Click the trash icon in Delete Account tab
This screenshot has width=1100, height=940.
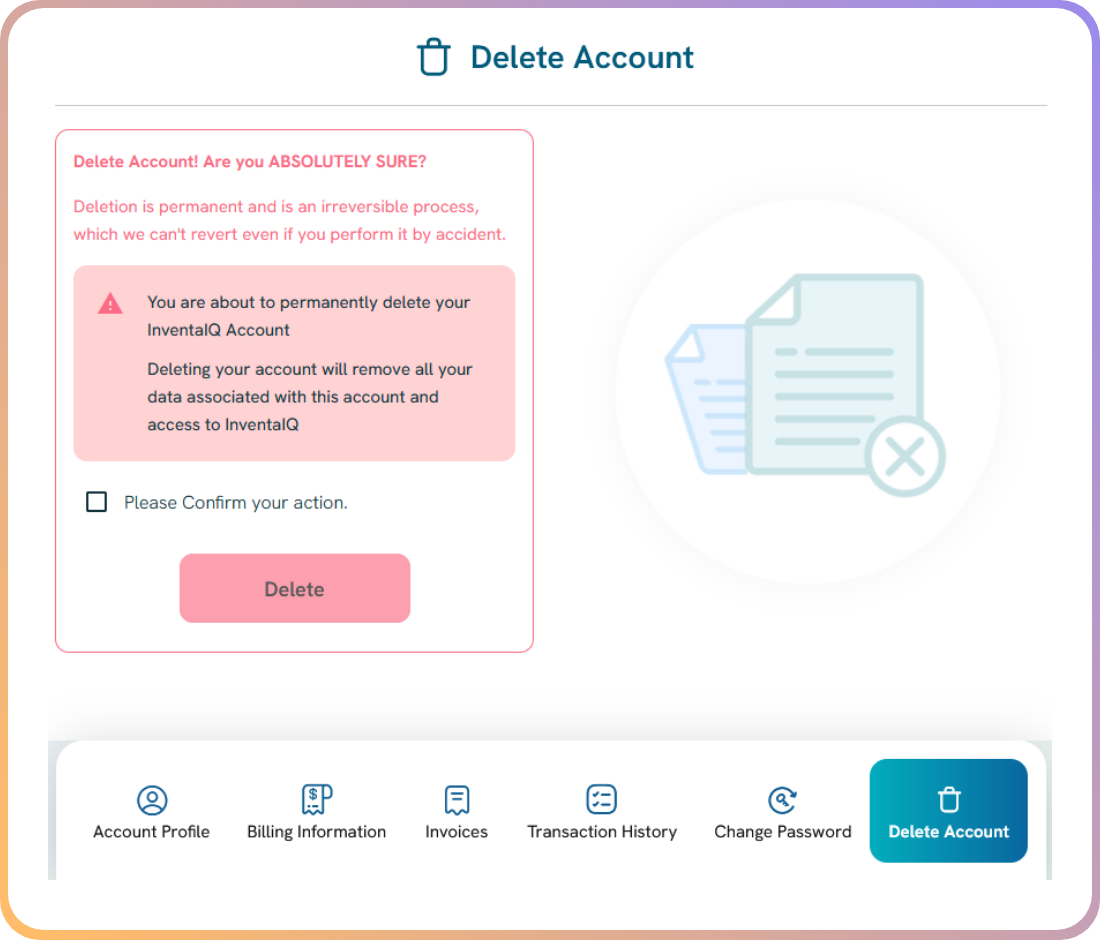point(948,799)
